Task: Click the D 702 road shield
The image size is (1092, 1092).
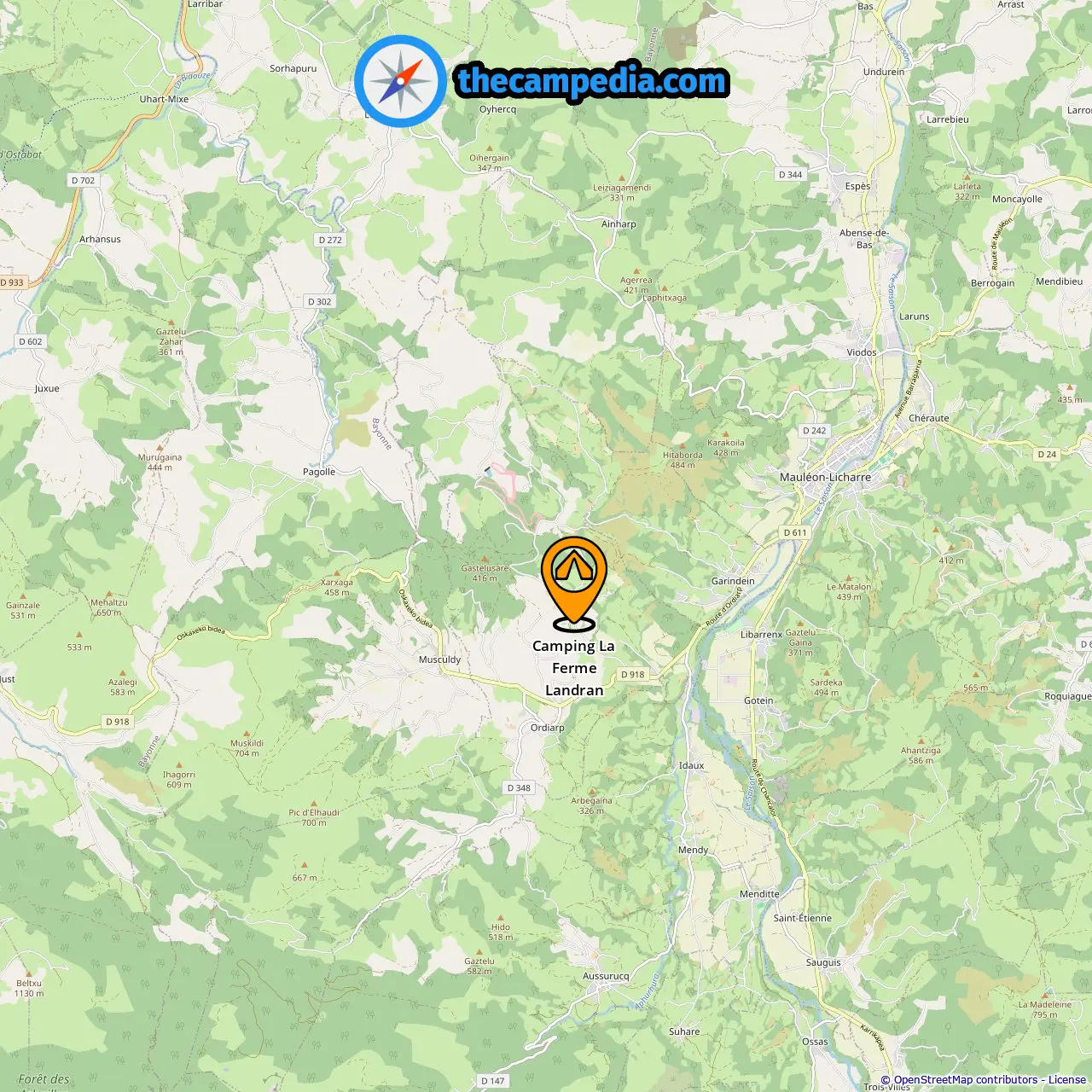Action: coord(83,180)
